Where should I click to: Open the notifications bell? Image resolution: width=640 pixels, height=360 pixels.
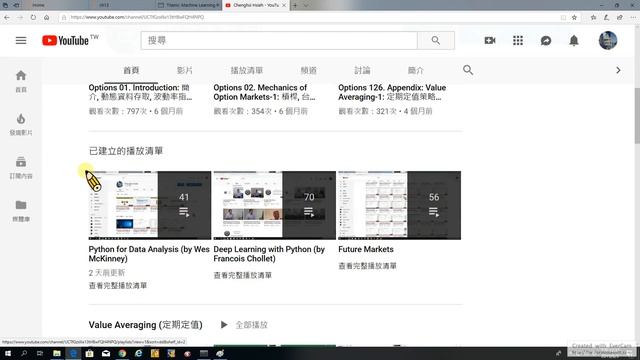[574, 40]
